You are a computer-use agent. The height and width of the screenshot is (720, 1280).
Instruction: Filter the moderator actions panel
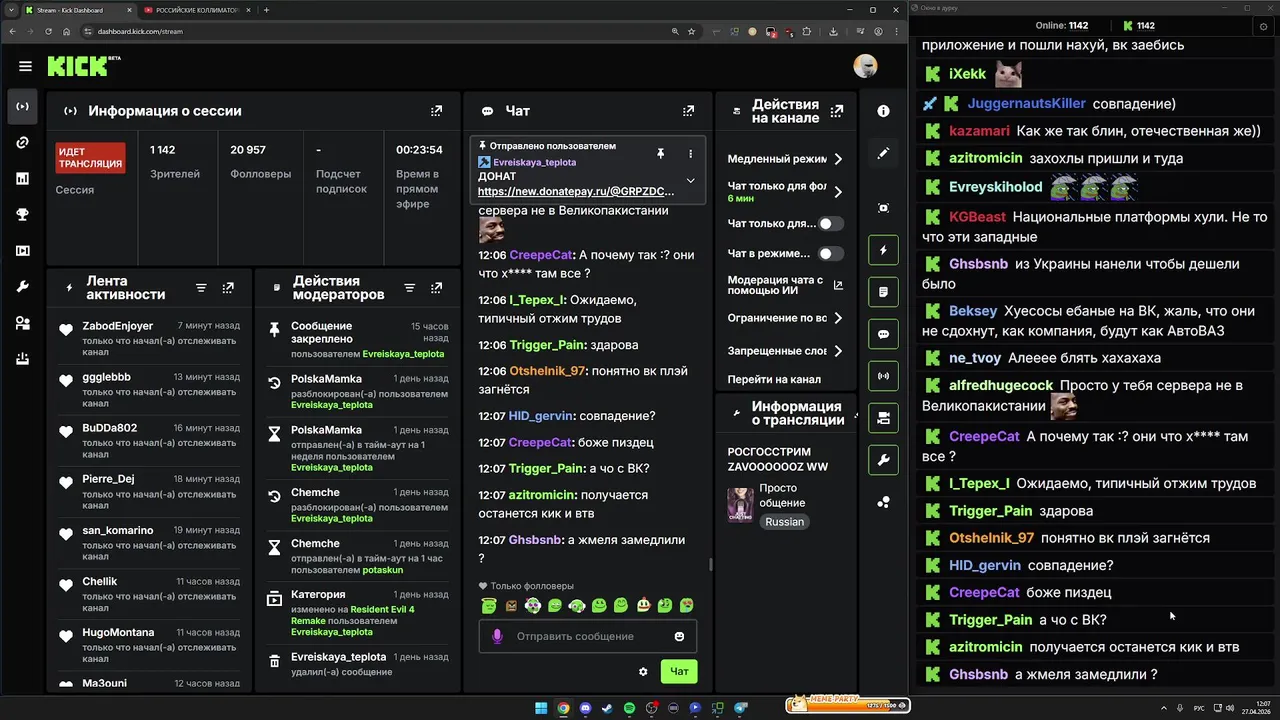[409, 288]
